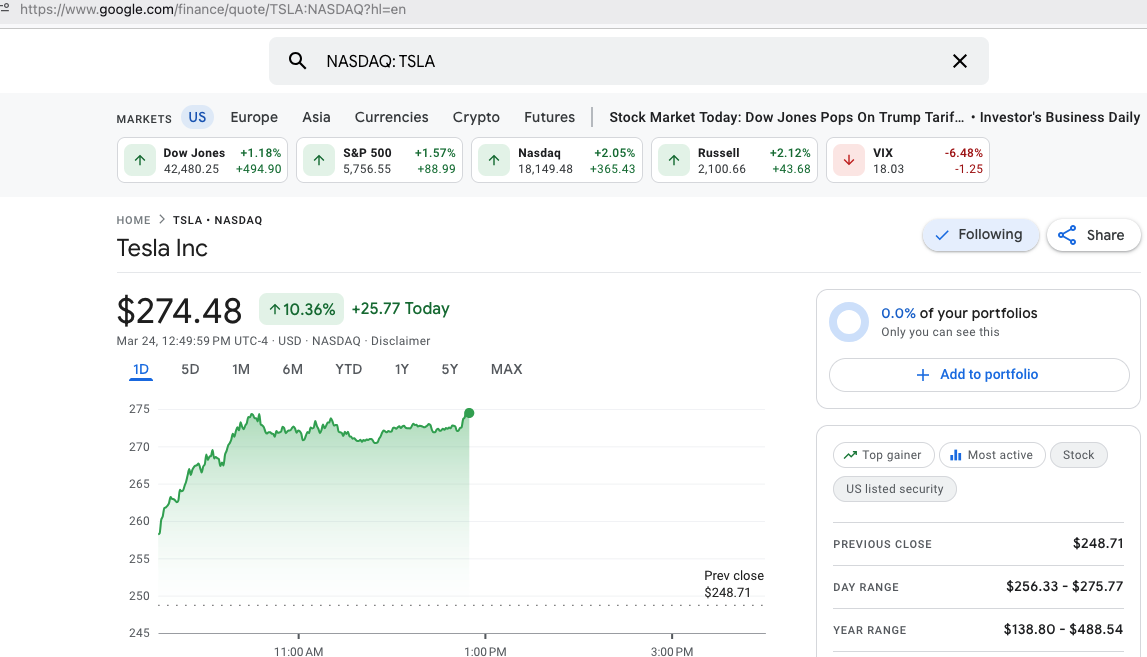The height and width of the screenshot is (657, 1147).
Task: Select the 5D chart range
Action: tap(190, 369)
